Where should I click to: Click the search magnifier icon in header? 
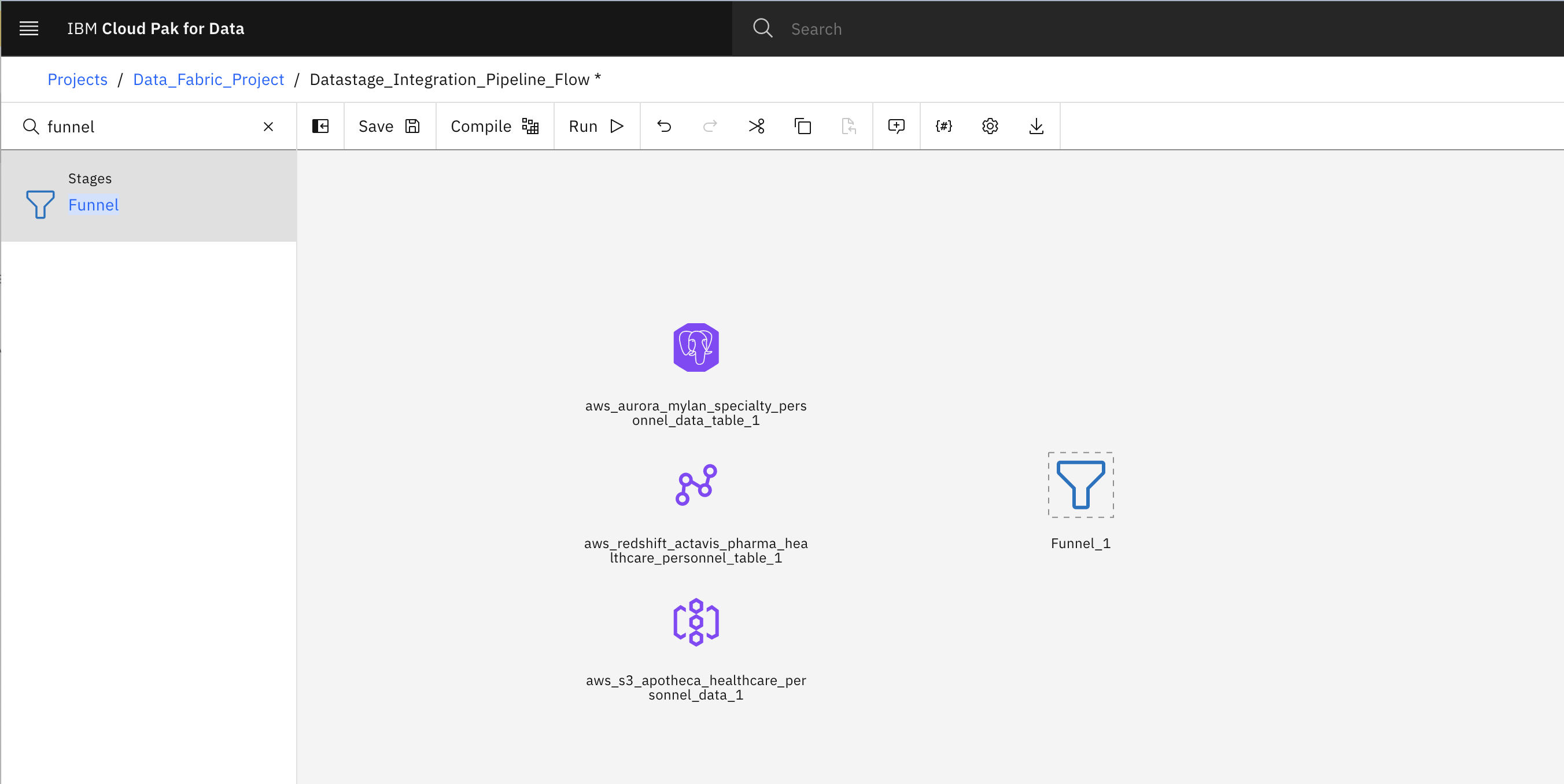pos(762,28)
